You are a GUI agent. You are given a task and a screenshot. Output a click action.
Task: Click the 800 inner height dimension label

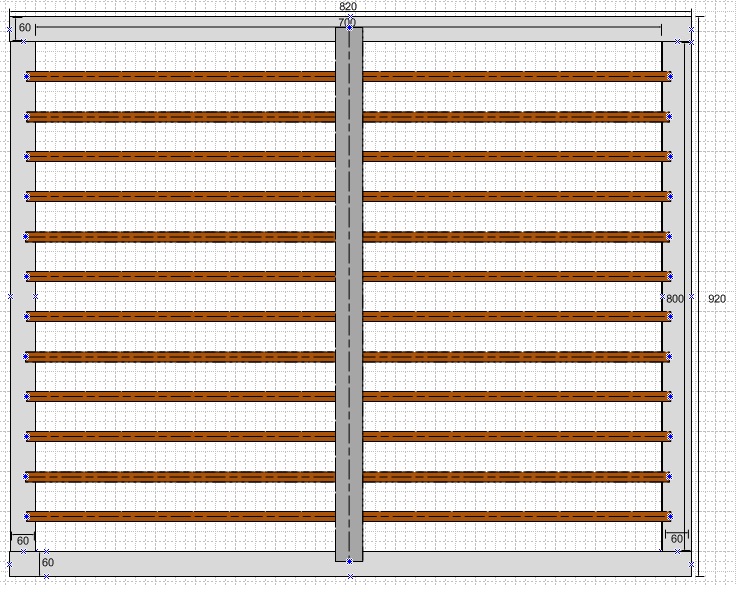[675, 298]
